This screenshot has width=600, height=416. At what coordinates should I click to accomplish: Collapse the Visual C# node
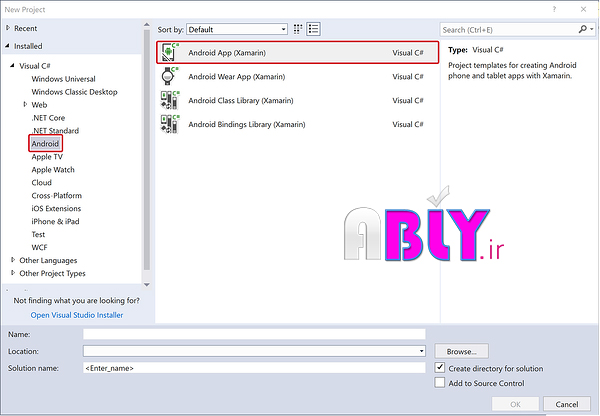click(x=13, y=65)
